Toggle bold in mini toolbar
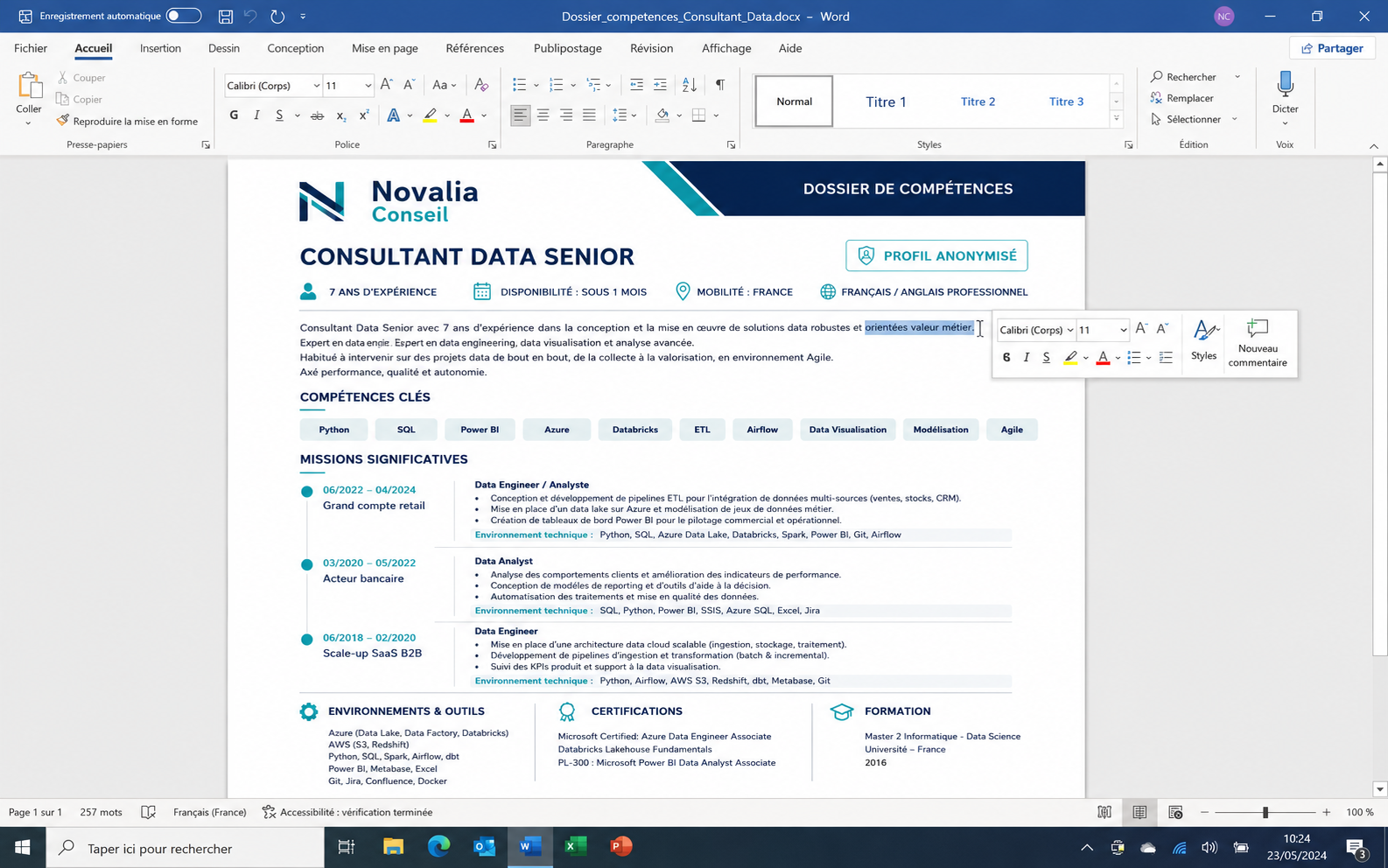1388x868 pixels. (1006, 357)
